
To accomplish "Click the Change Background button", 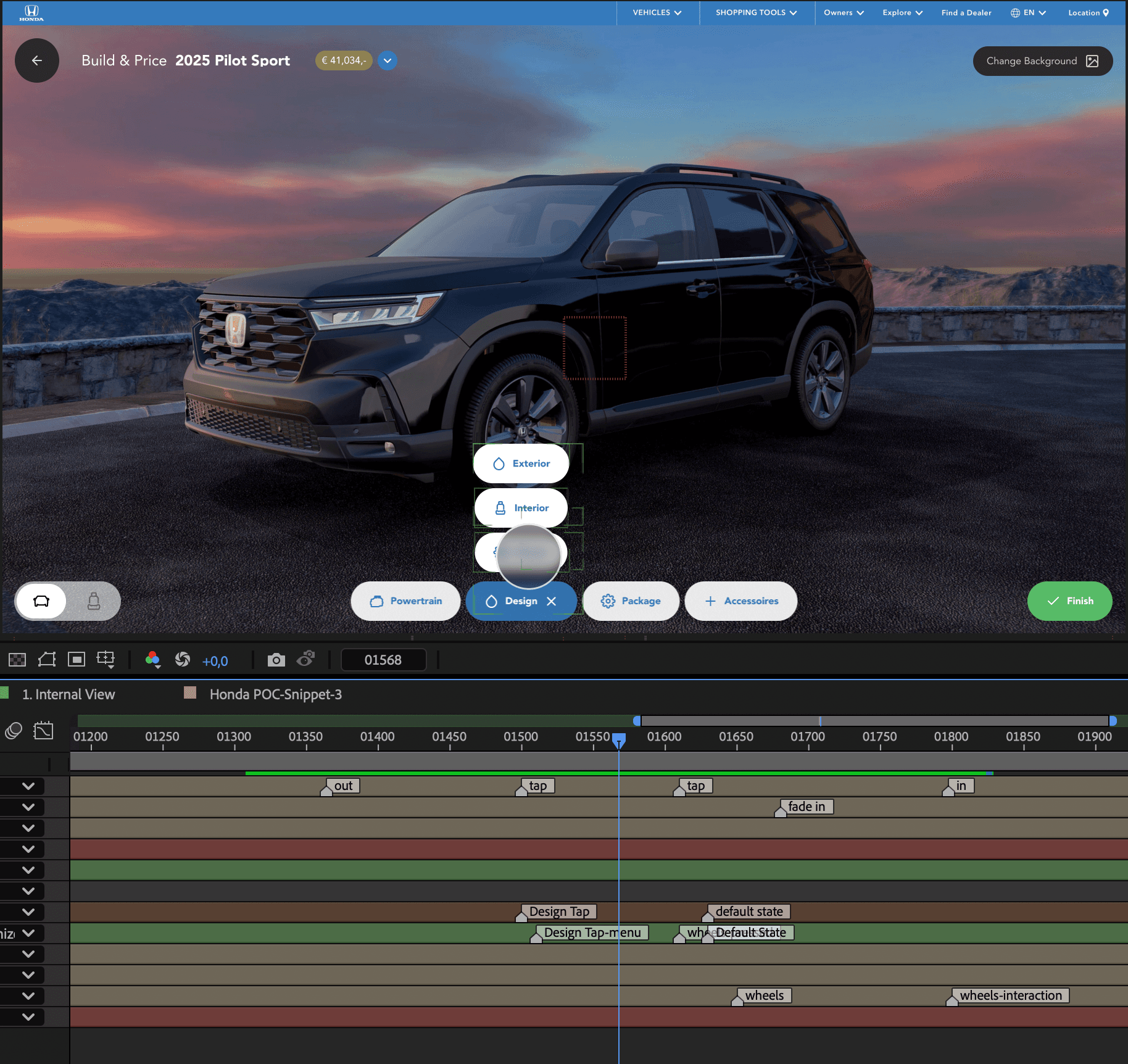I will [1043, 61].
